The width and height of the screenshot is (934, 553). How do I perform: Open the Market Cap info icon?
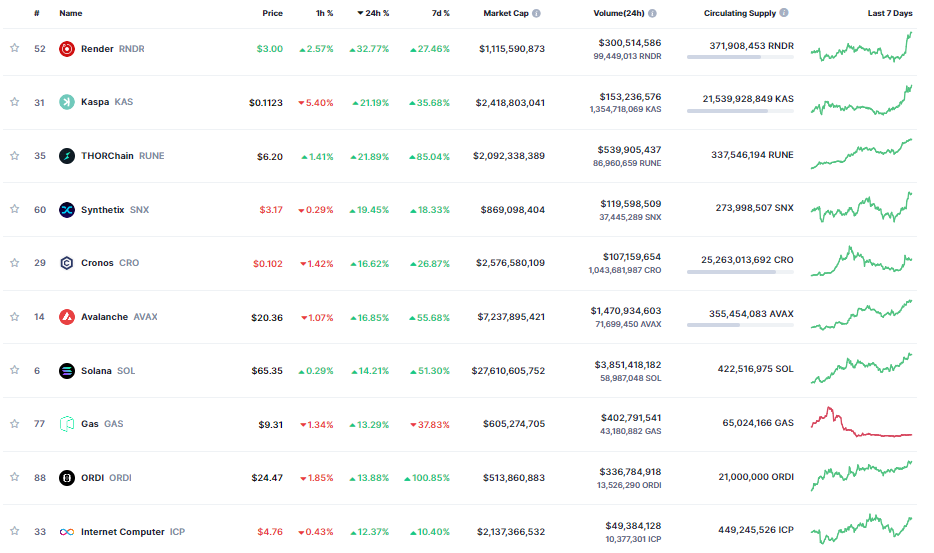point(537,13)
